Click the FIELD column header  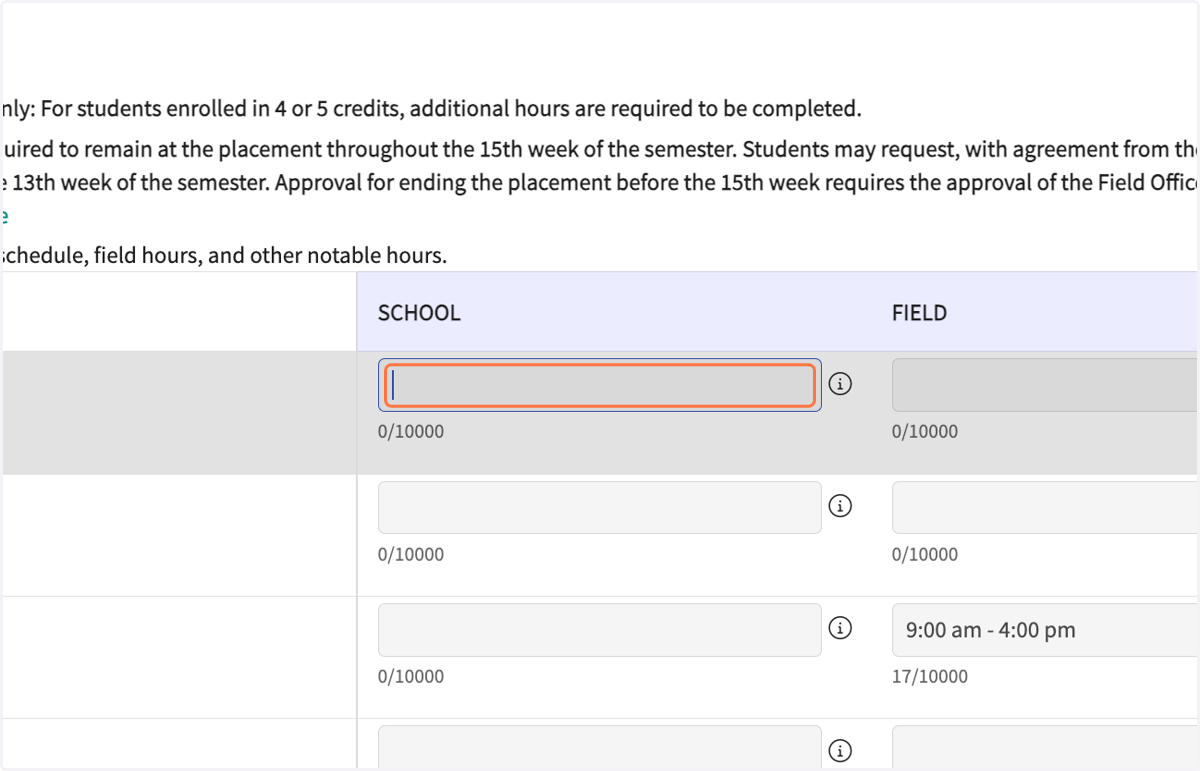click(x=919, y=313)
